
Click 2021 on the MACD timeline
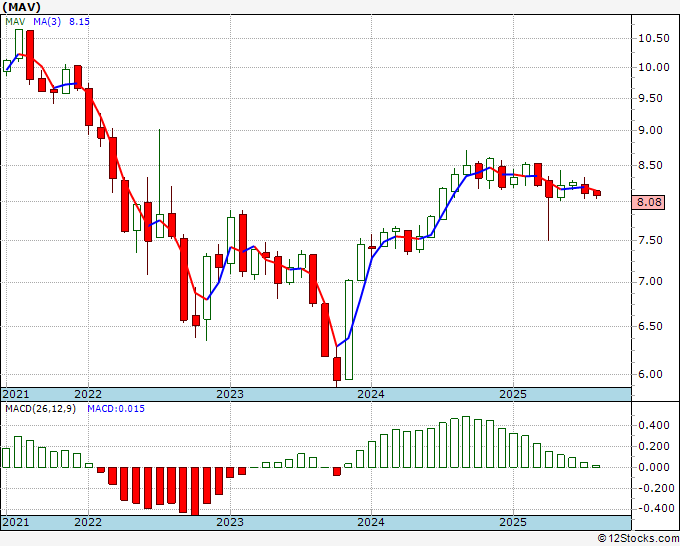coord(16,522)
